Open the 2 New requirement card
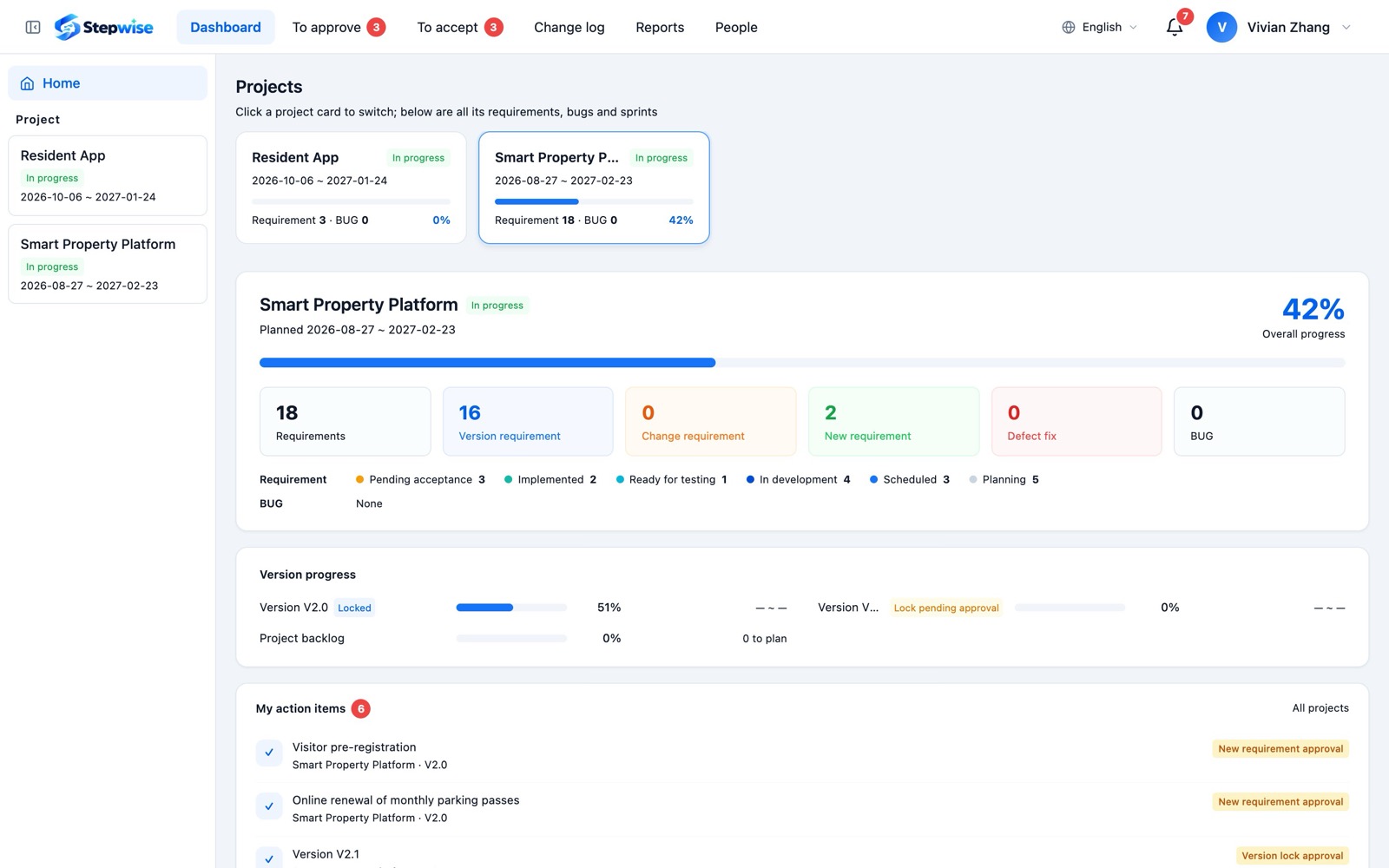1389x868 pixels. (894, 421)
